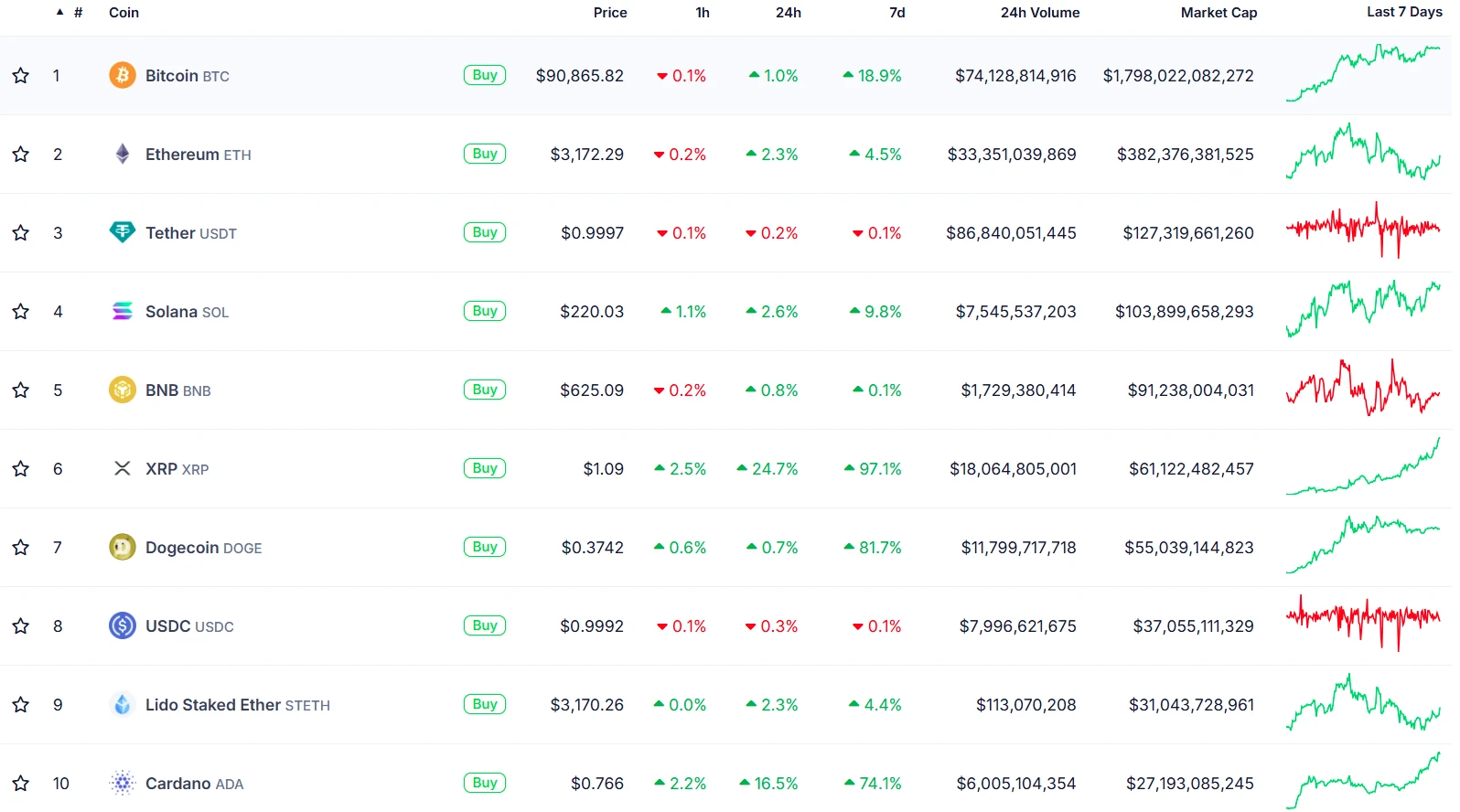Open the Cardano ADA coin page

coord(195,784)
